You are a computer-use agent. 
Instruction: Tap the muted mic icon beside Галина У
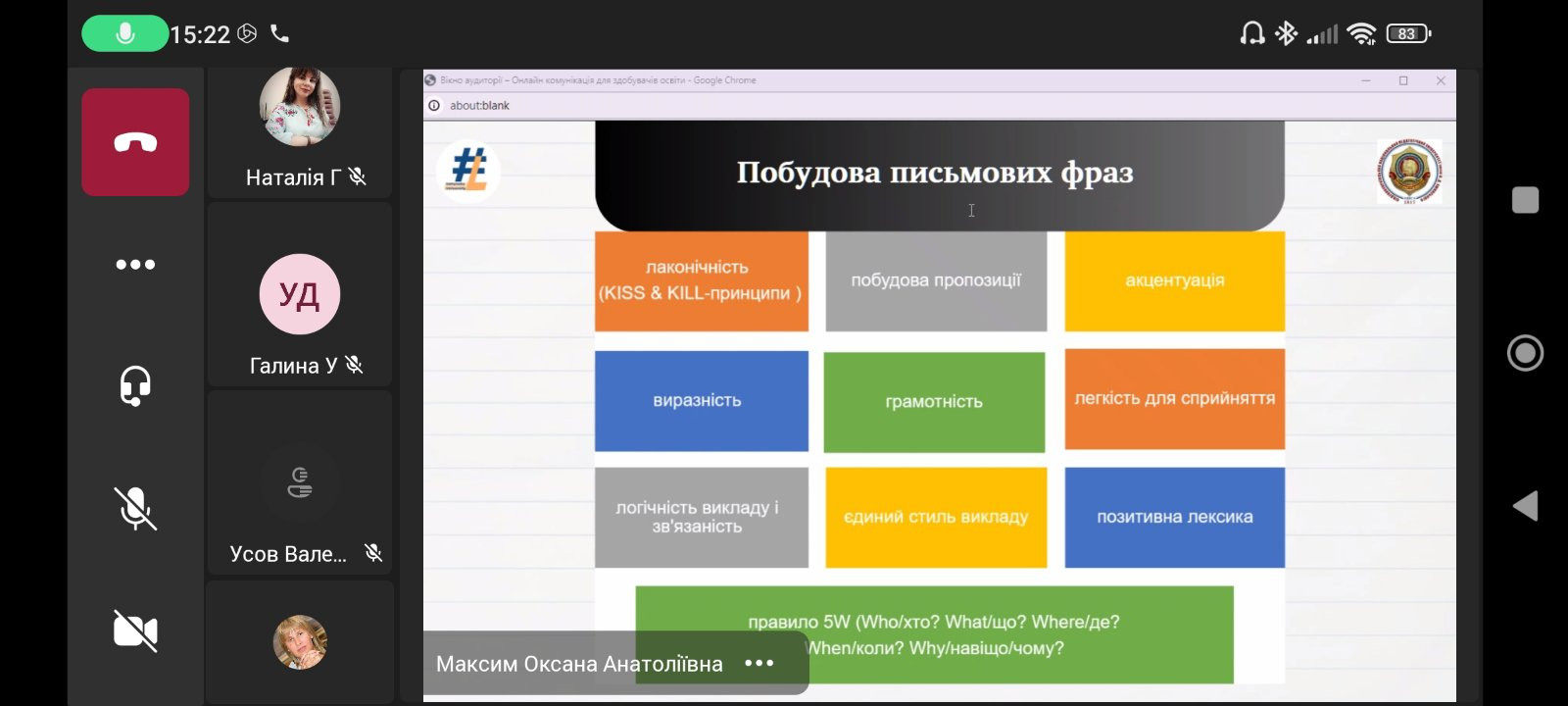pyautogui.click(x=355, y=365)
